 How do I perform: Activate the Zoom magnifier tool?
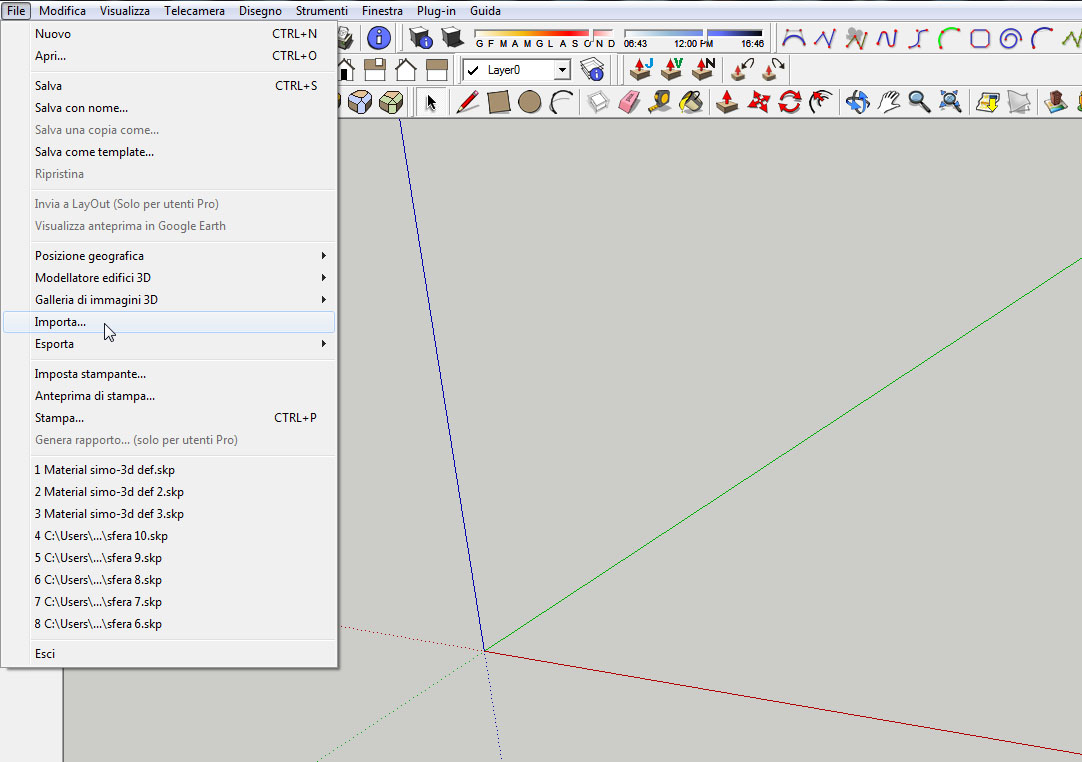919,102
